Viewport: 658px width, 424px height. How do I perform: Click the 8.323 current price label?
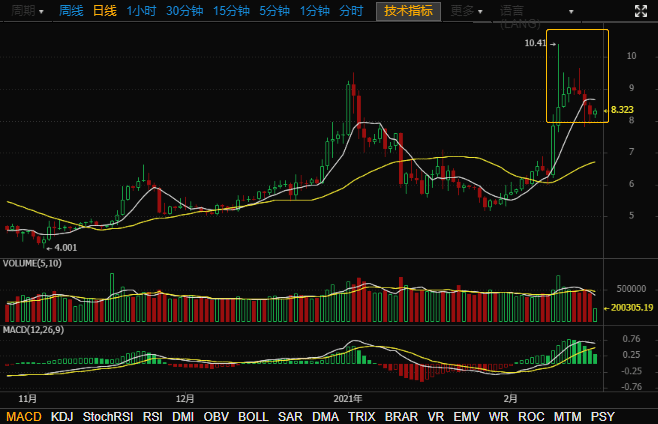point(622,110)
